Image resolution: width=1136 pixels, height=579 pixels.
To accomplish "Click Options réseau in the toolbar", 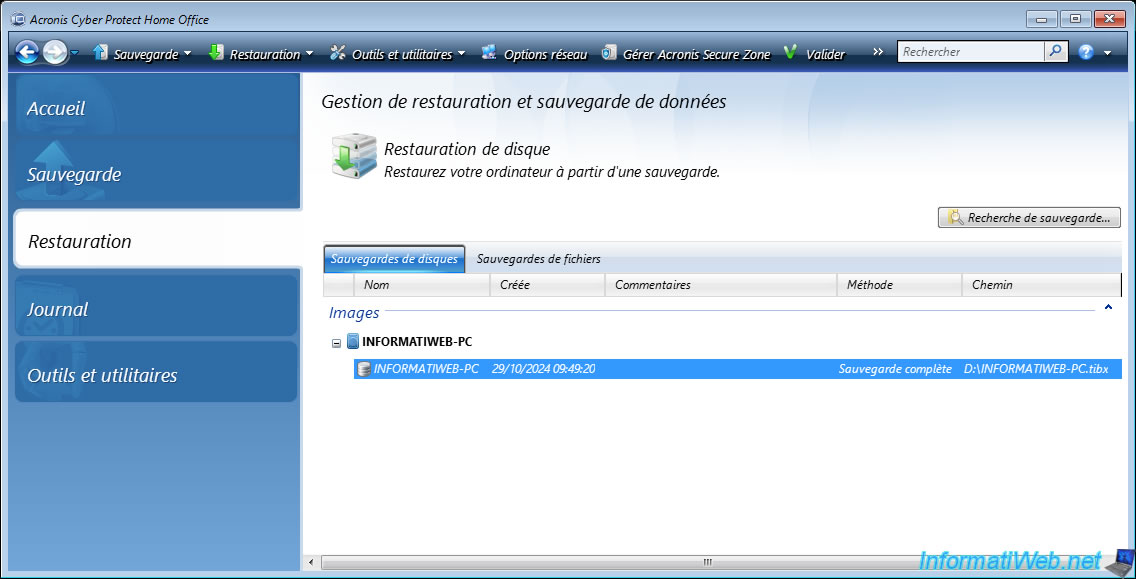I will 534,54.
